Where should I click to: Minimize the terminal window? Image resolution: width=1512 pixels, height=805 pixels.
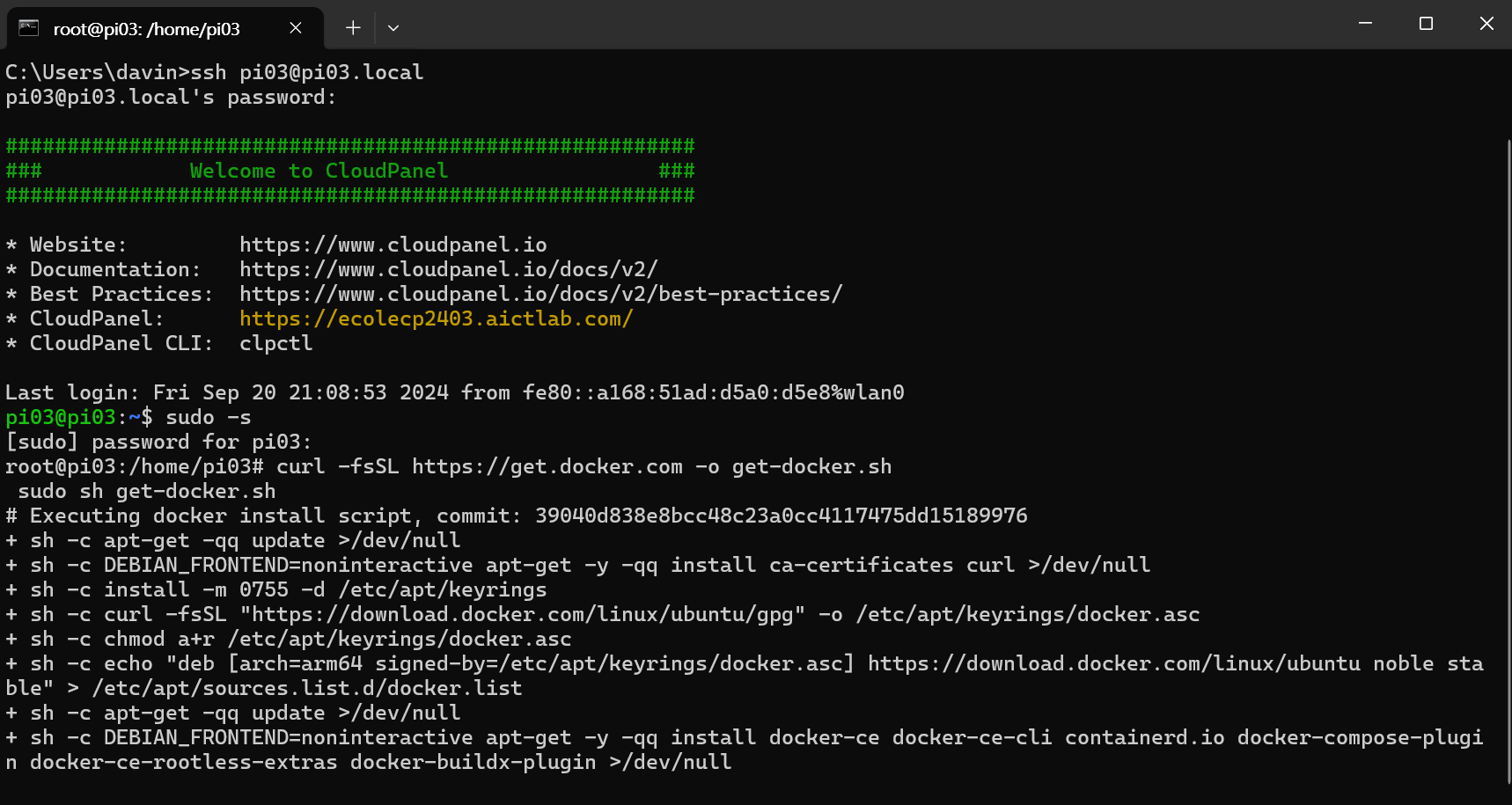tap(1366, 24)
